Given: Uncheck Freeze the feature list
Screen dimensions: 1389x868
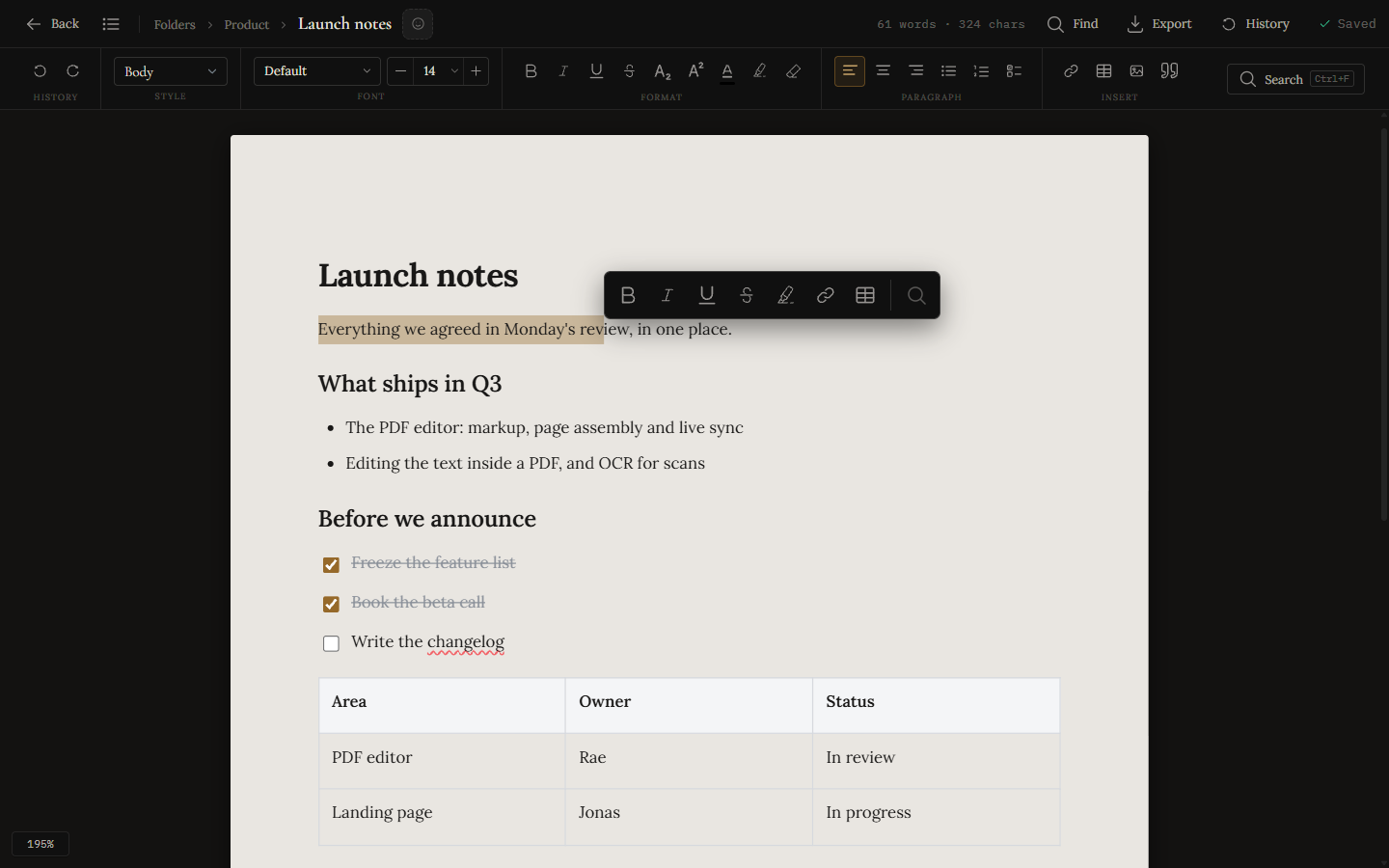Looking at the screenshot, I should 331,564.
